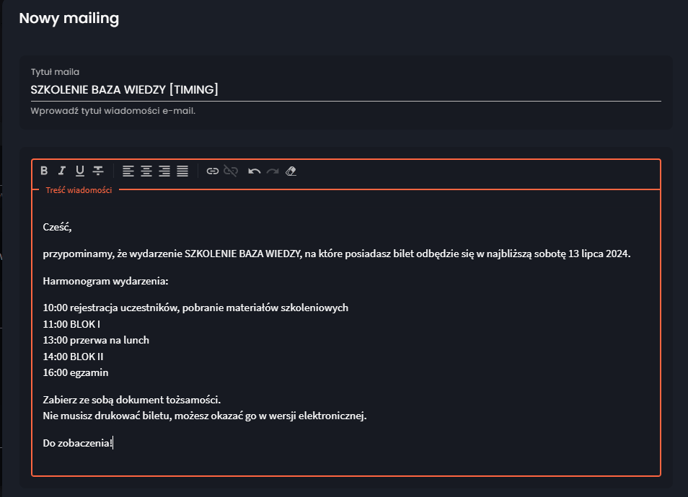
Task: Align message text to the right
Action: pos(164,171)
